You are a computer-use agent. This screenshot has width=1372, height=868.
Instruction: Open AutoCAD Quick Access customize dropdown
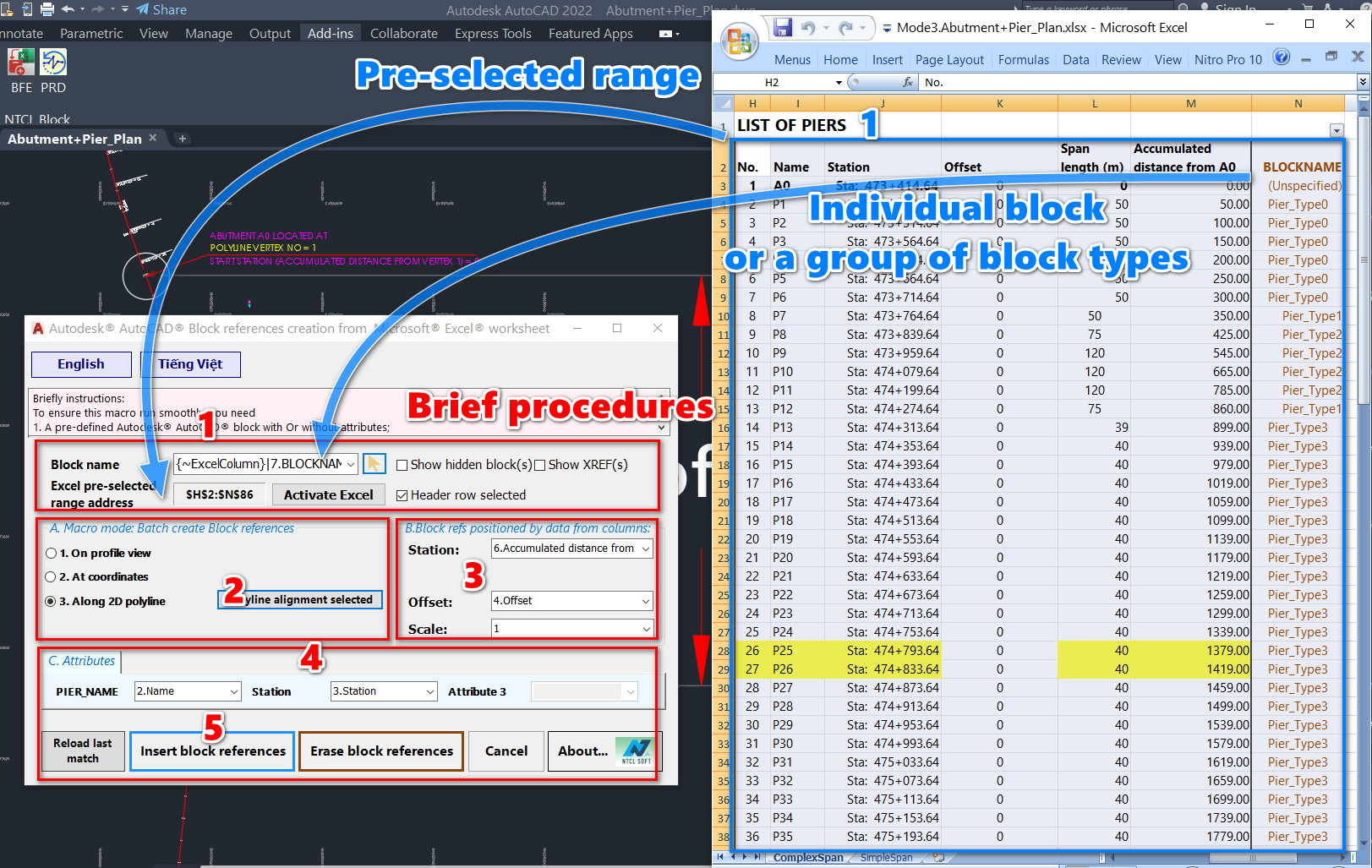(125, 9)
